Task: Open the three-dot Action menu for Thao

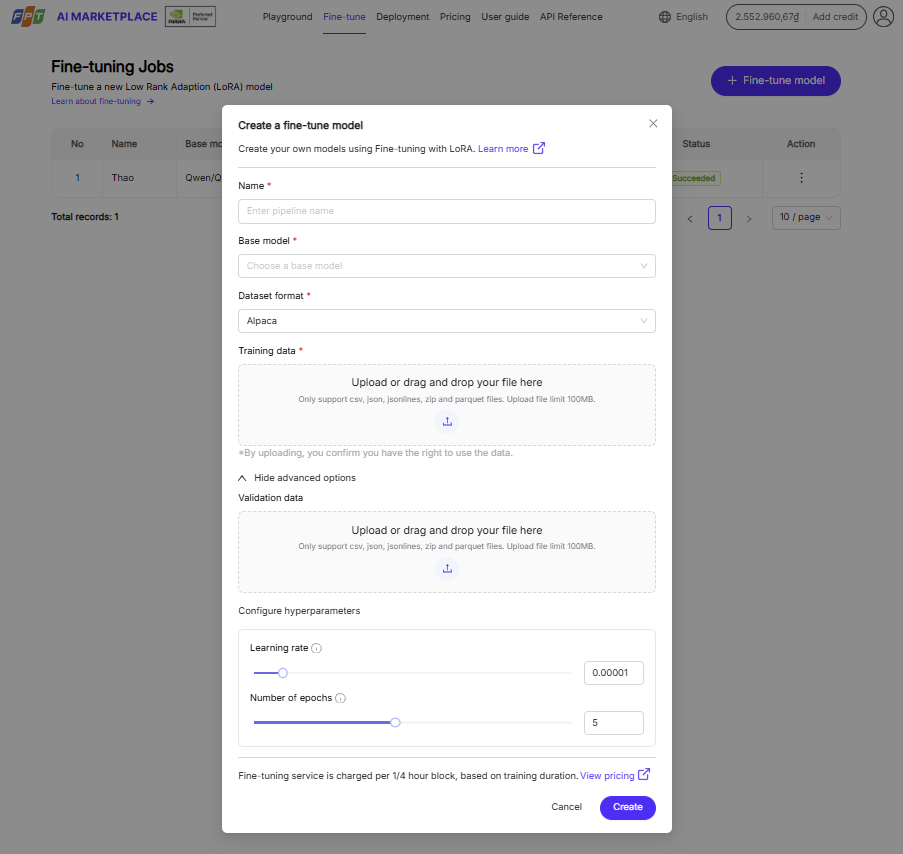Action: [801, 178]
